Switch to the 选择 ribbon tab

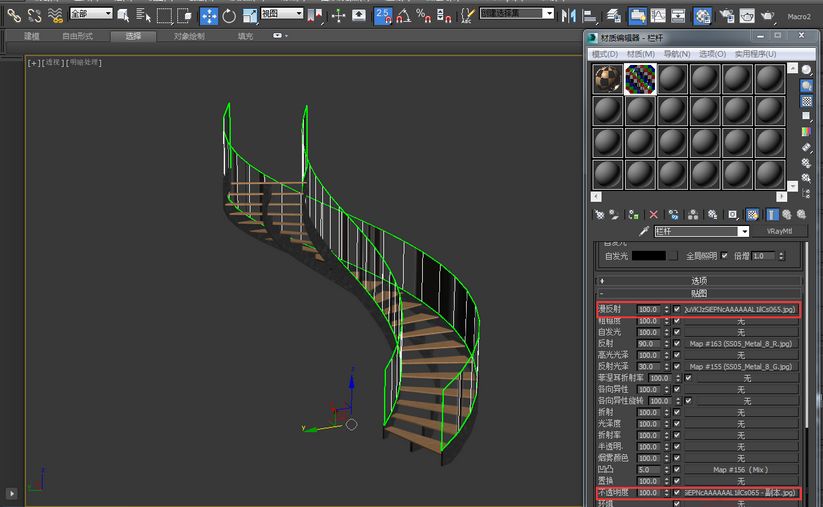point(133,36)
